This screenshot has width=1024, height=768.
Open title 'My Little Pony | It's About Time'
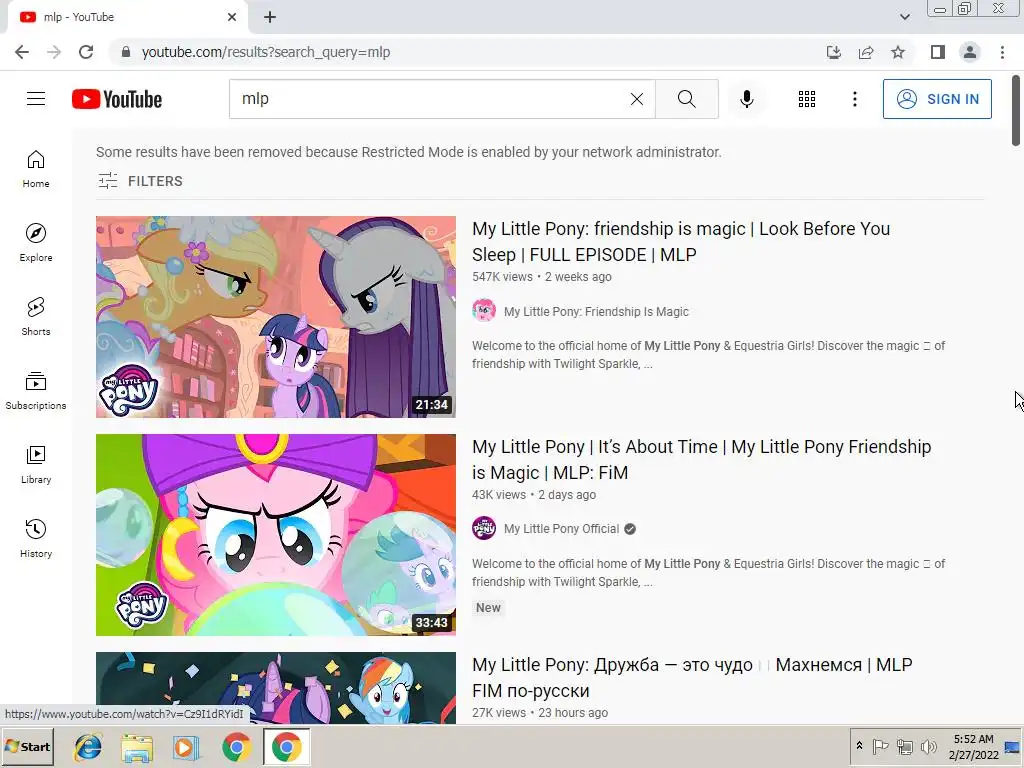[701, 460]
